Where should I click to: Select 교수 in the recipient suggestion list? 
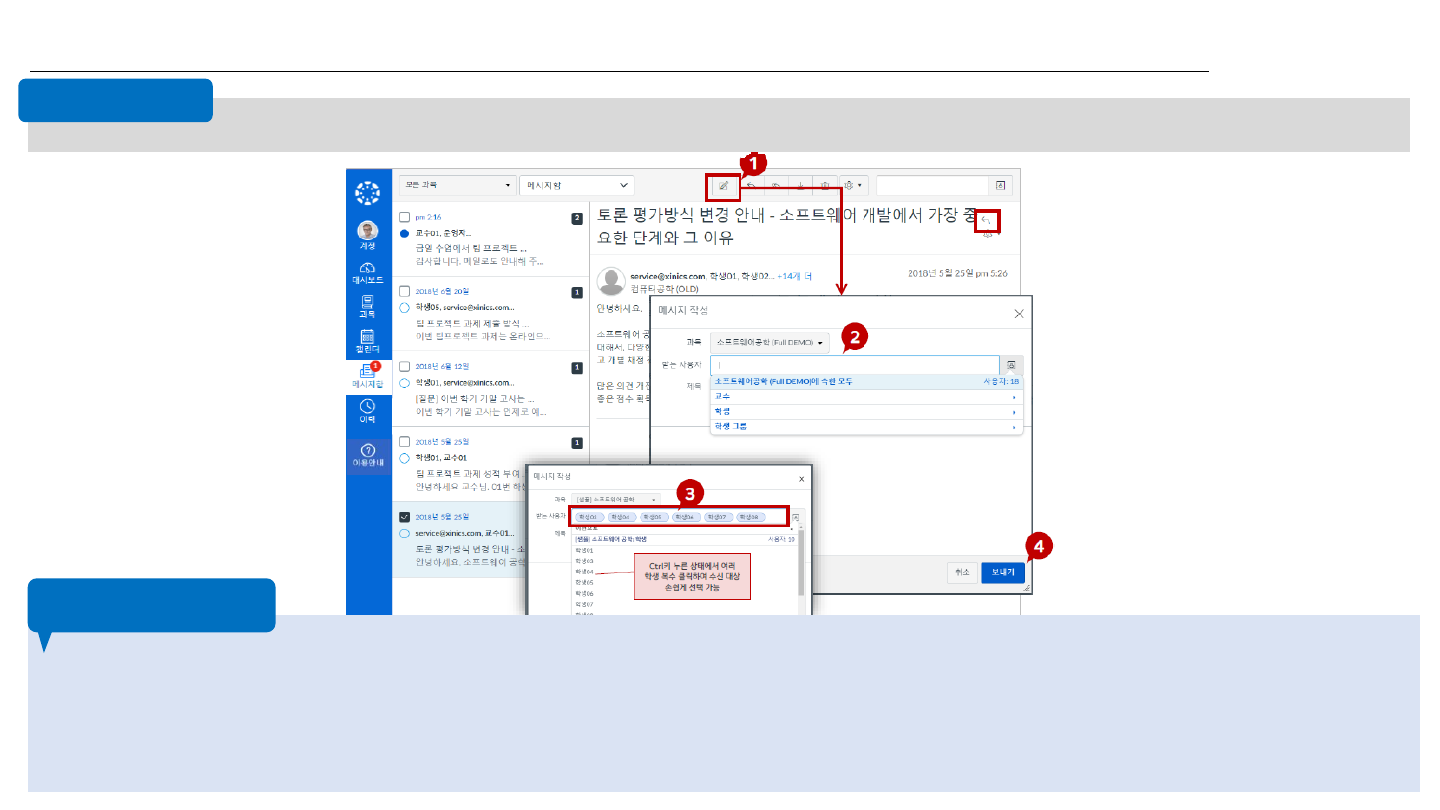click(865, 396)
